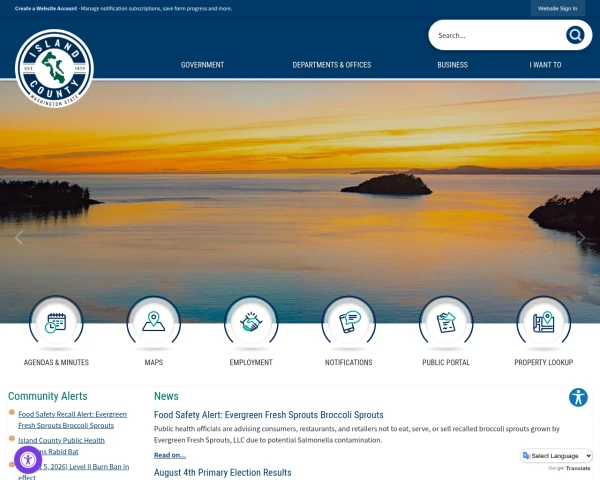Image resolution: width=600 pixels, height=480 pixels.
Task: Open the Government menu
Action: coord(202,65)
